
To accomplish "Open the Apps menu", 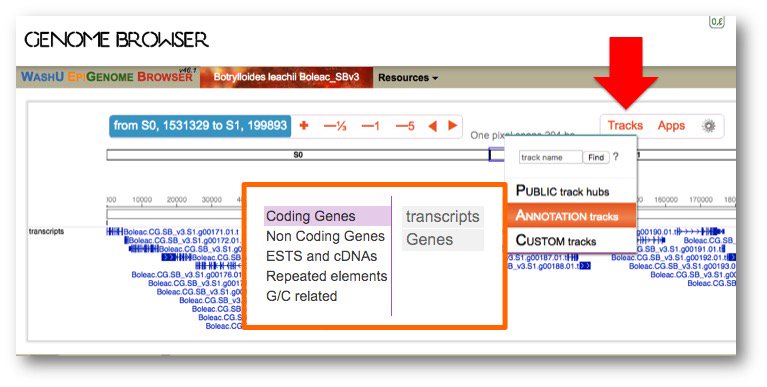I will (x=671, y=126).
